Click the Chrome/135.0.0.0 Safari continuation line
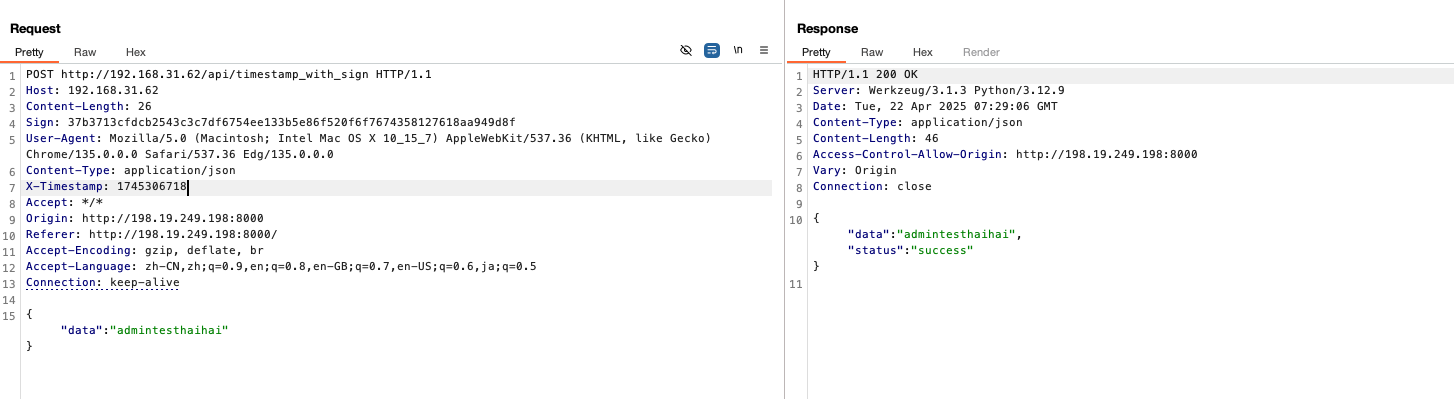Viewport: 1454px width, 399px height. point(180,155)
